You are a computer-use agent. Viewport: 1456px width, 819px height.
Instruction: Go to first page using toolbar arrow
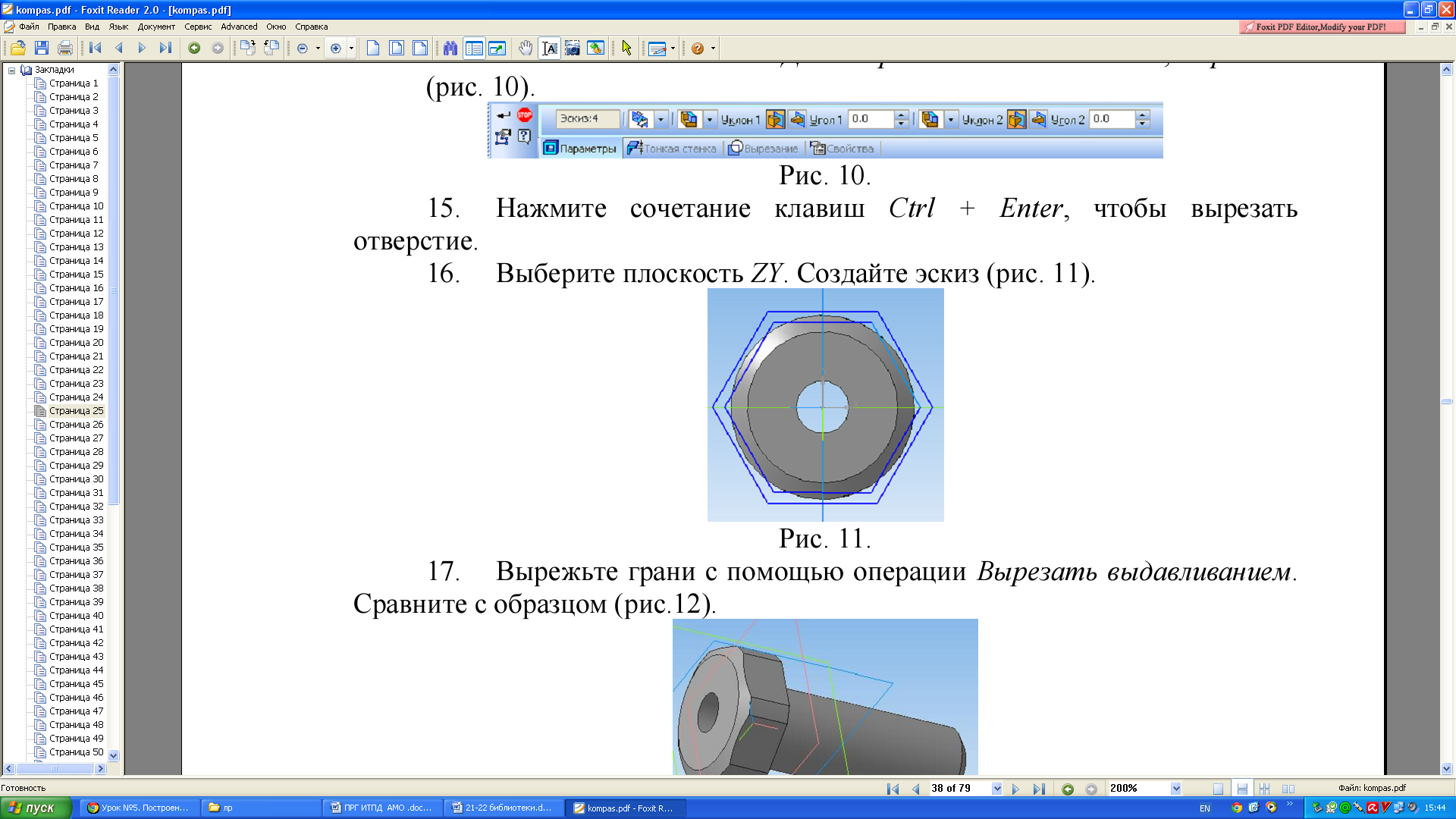point(96,49)
